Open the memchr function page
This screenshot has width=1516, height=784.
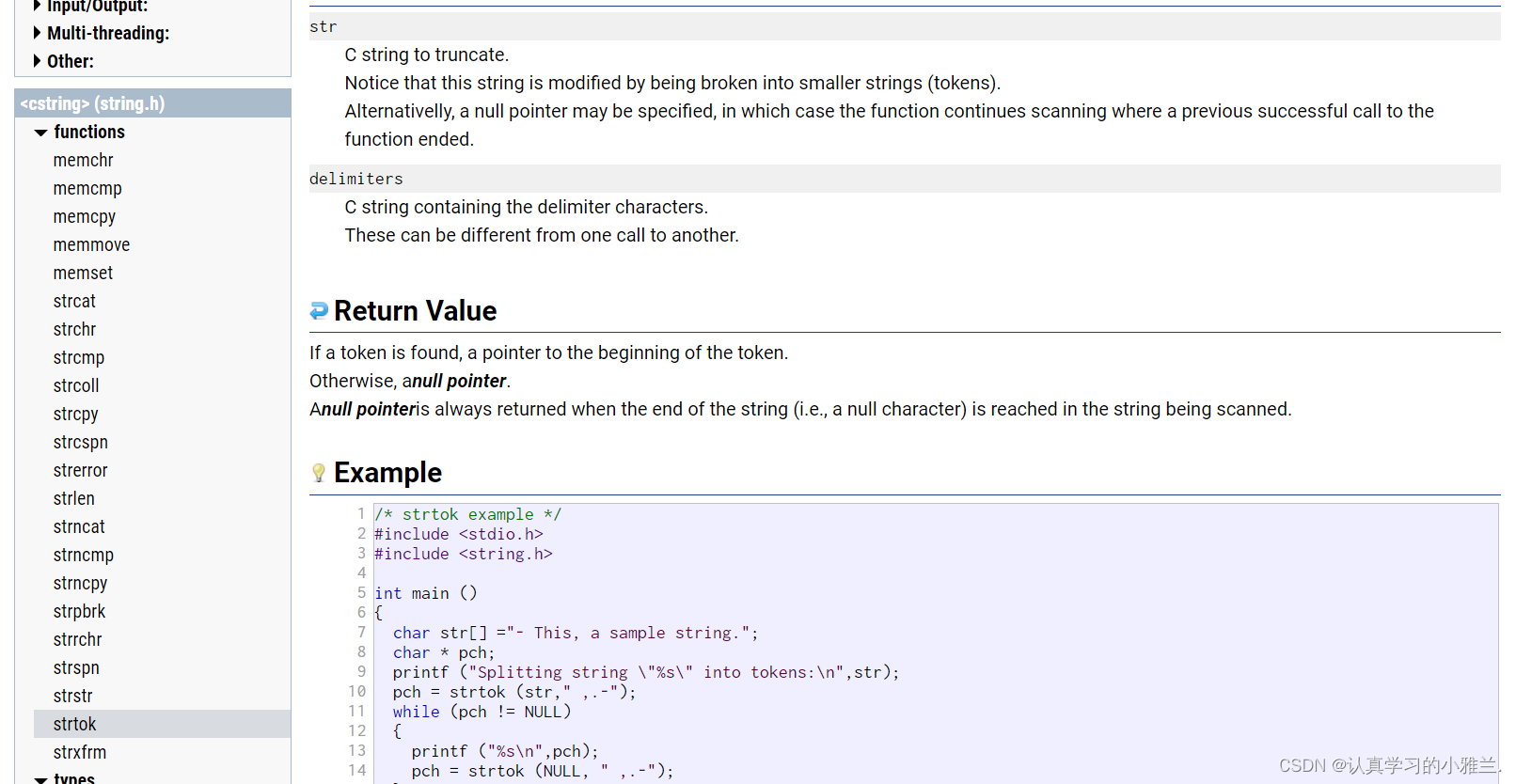(83, 161)
